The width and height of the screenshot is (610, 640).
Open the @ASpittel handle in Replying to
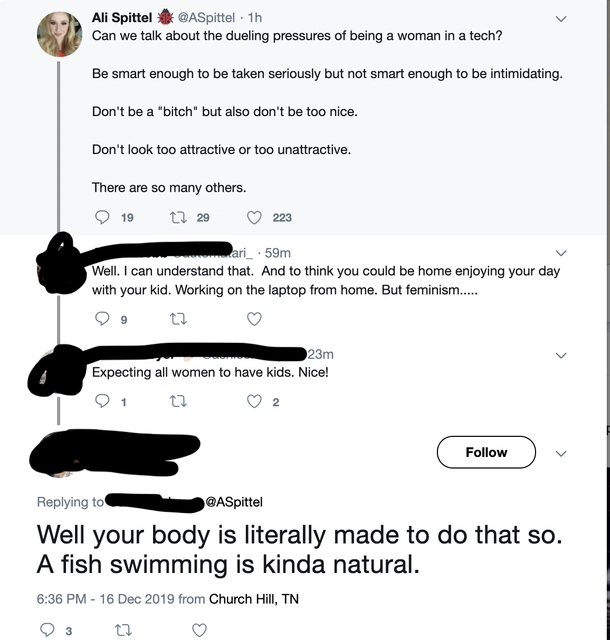(x=234, y=502)
